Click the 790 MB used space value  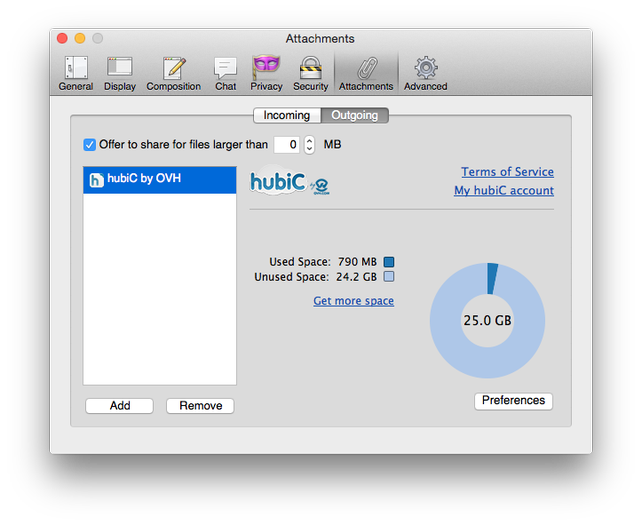[357, 262]
